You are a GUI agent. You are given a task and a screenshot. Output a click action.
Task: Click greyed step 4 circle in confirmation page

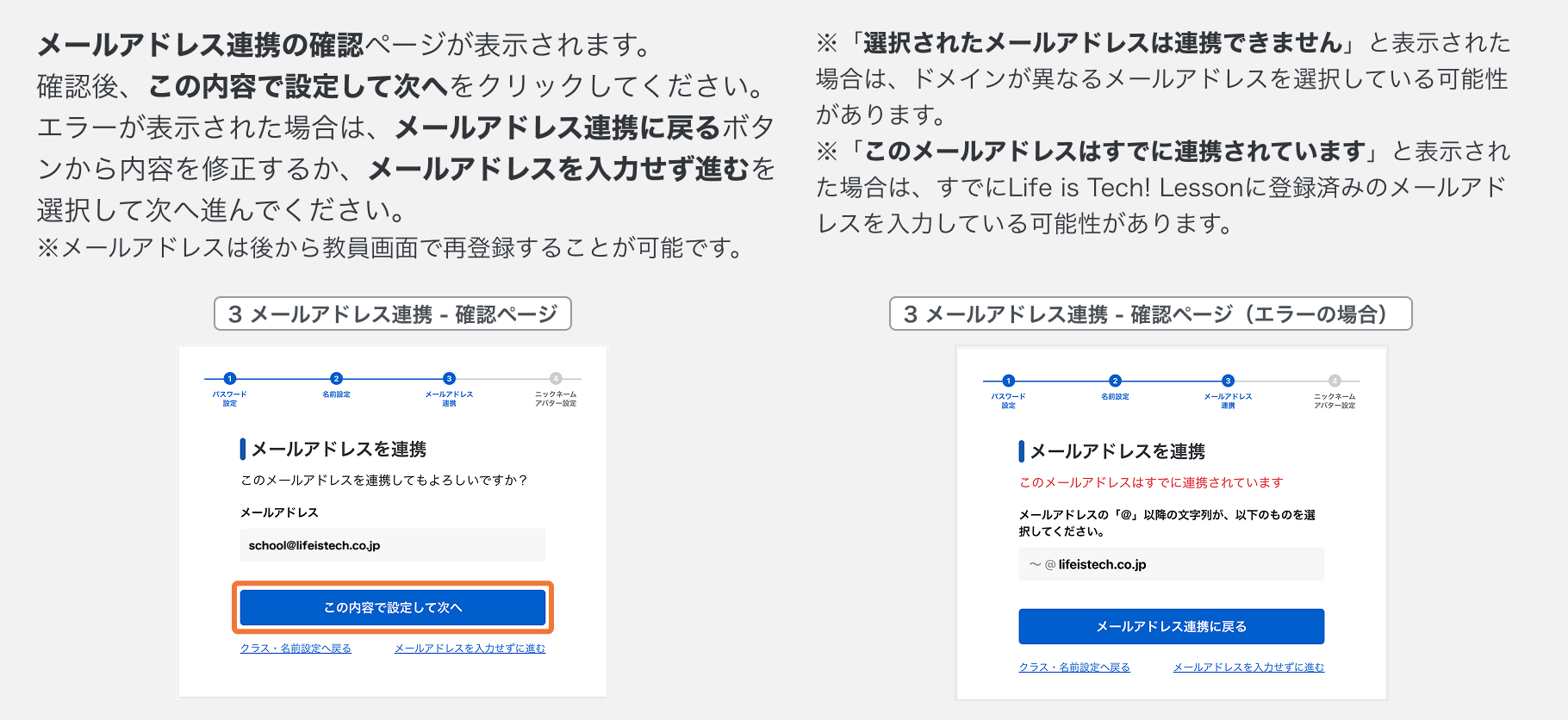pyautogui.click(x=556, y=378)
